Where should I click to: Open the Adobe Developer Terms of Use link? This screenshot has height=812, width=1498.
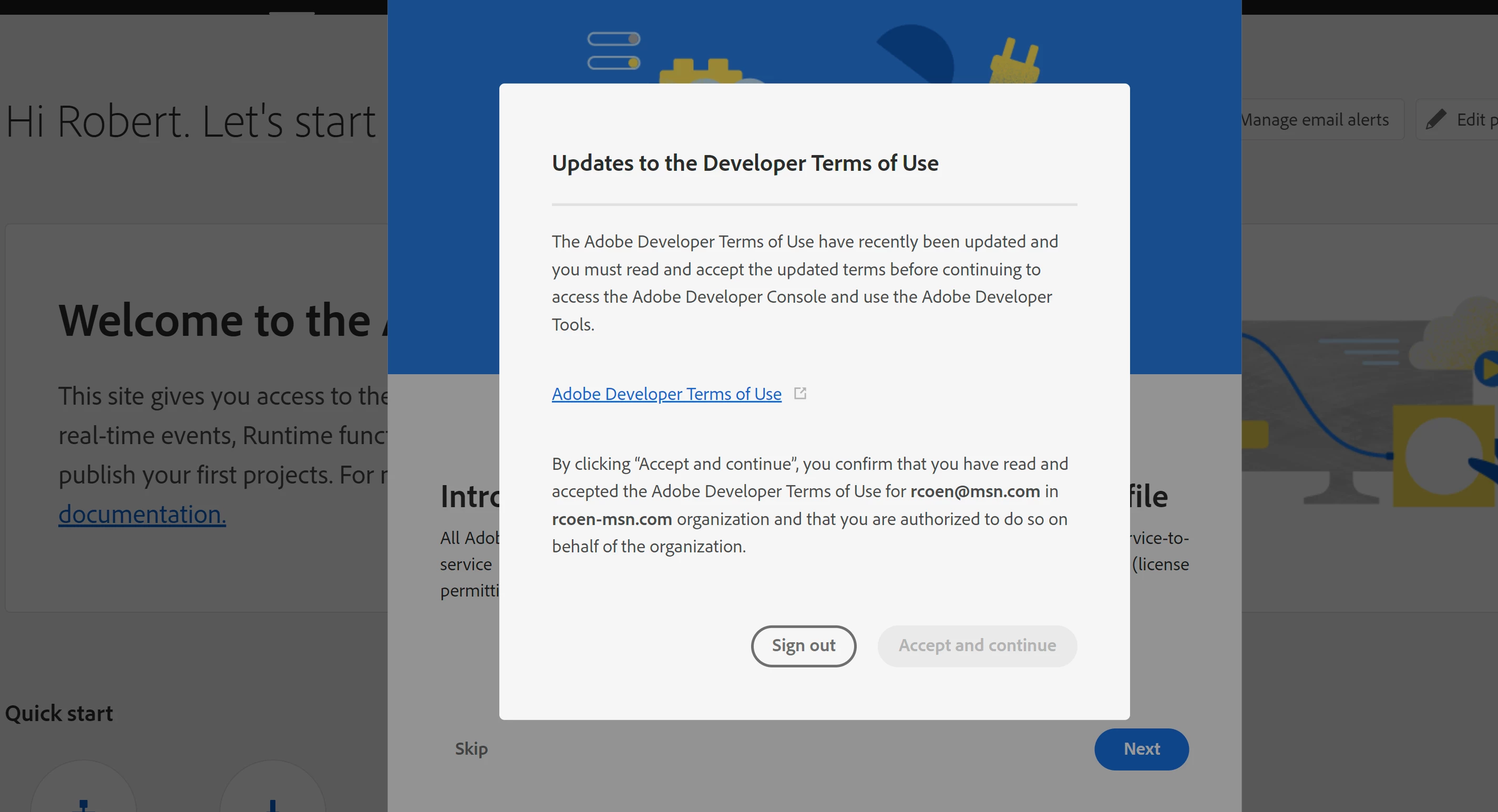point(666,394)
